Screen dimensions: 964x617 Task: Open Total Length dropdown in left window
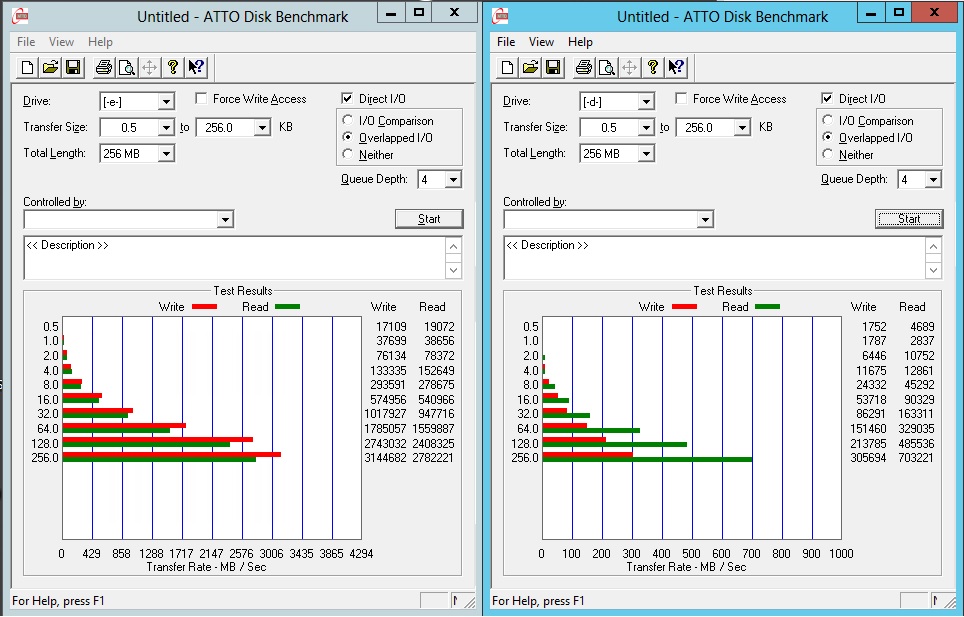click(x=137, y=154)
